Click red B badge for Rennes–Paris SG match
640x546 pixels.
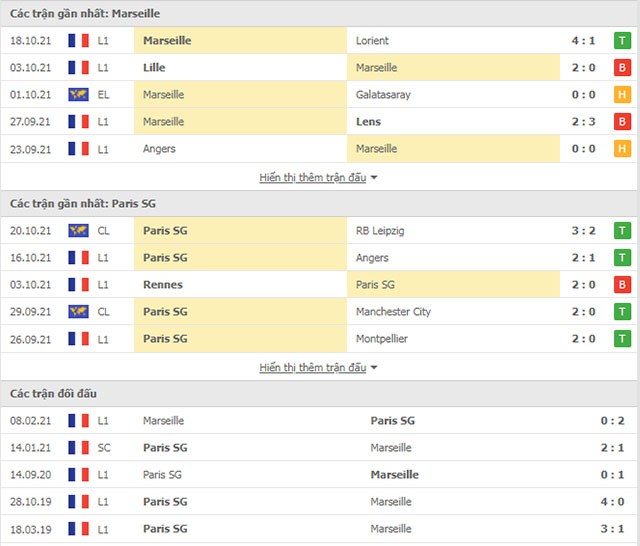(622, 284)
